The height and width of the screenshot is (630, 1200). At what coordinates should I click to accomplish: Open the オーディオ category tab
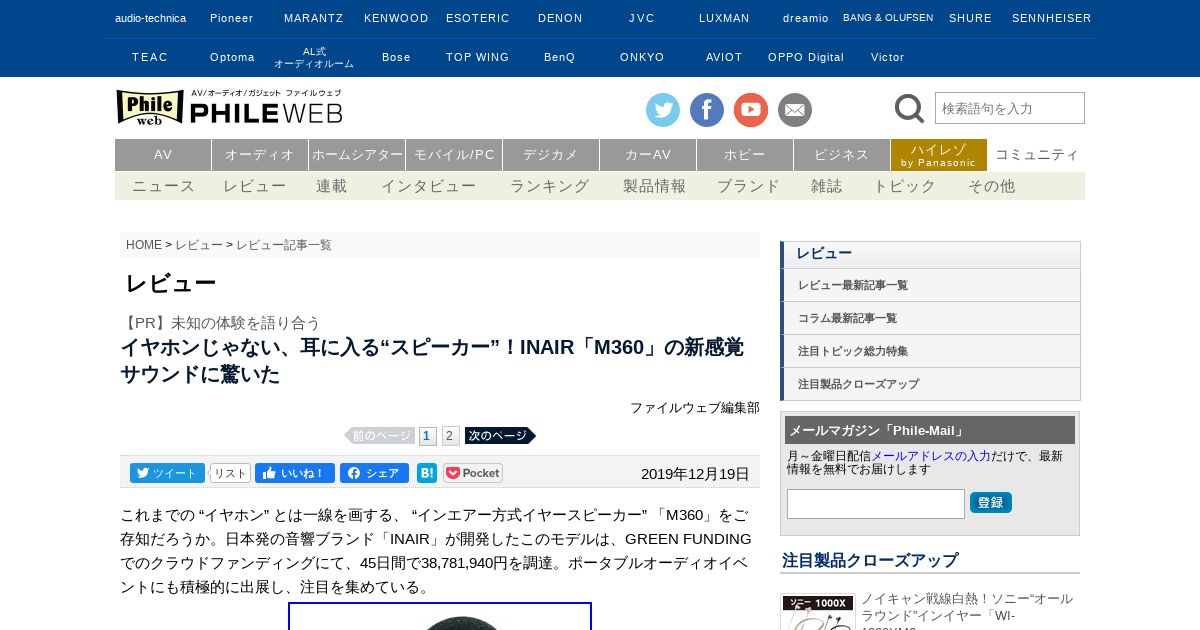pyautogui.click(x=260, y=155)
